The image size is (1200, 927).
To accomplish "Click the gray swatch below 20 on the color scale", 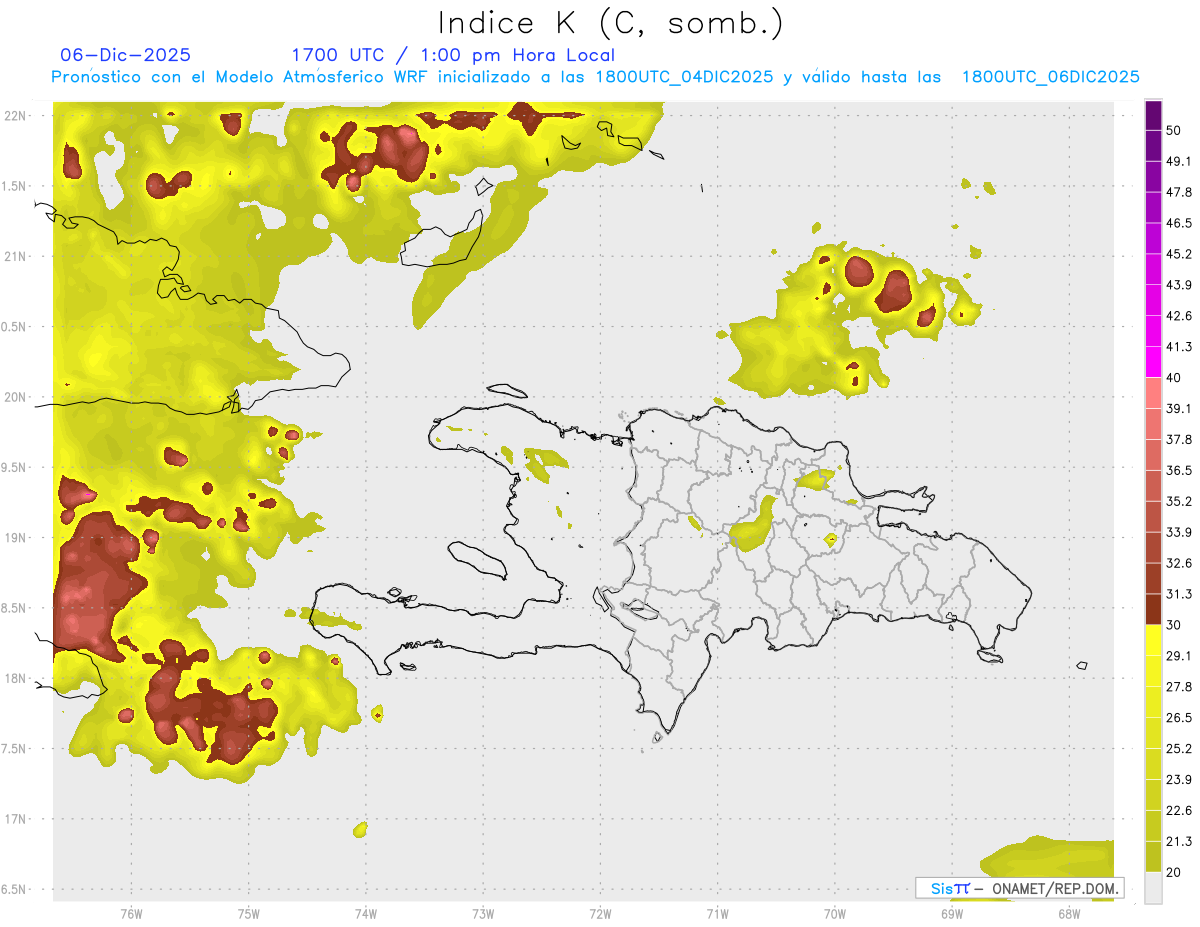I will click(x=1153, y=887).
